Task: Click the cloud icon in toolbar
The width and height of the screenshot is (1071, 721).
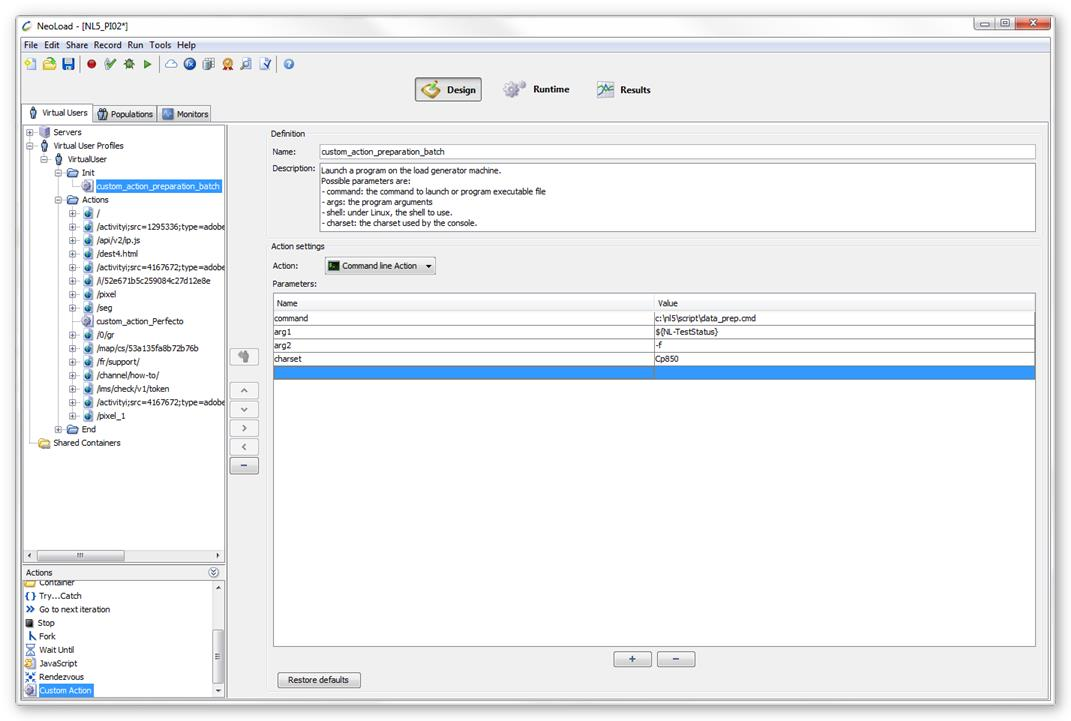Action: pos(171,64)
